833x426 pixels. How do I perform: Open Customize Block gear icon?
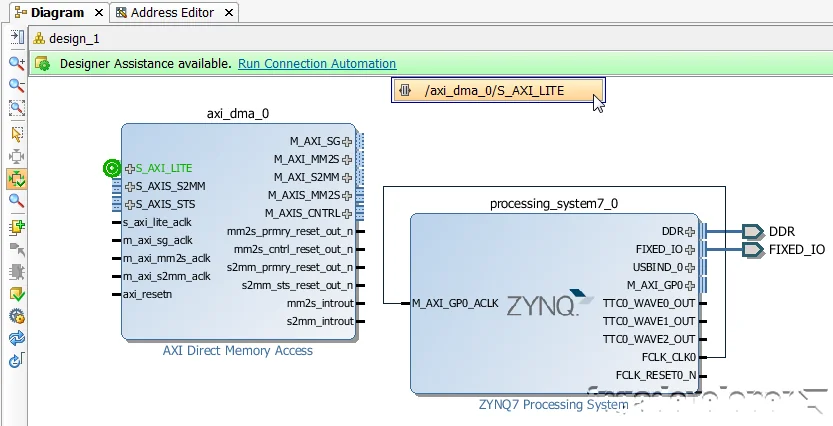[17, 316]
